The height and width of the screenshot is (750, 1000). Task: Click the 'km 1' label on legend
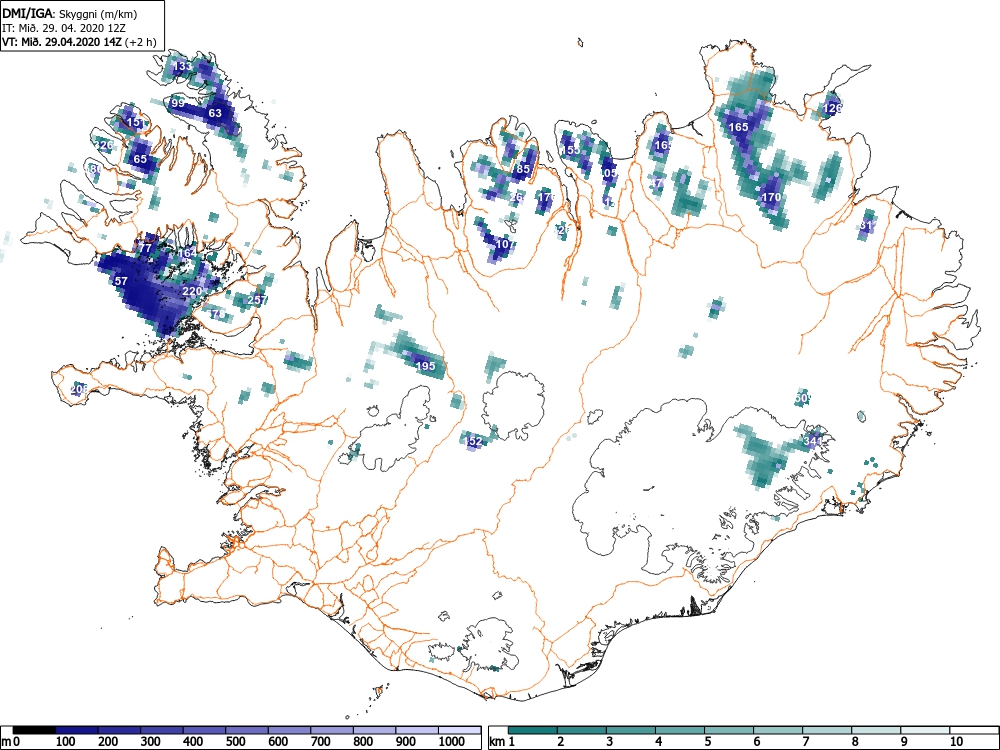[x=503, y=742]
